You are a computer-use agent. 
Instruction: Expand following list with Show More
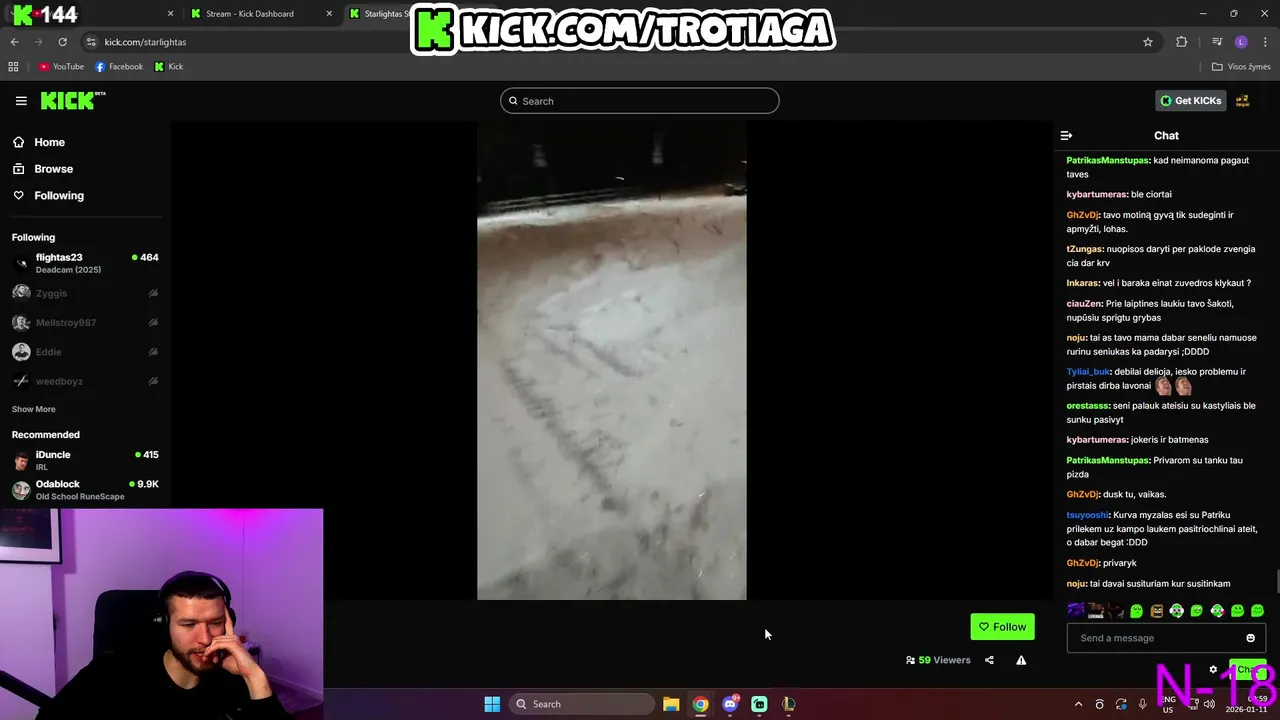[x=33, y=409]
